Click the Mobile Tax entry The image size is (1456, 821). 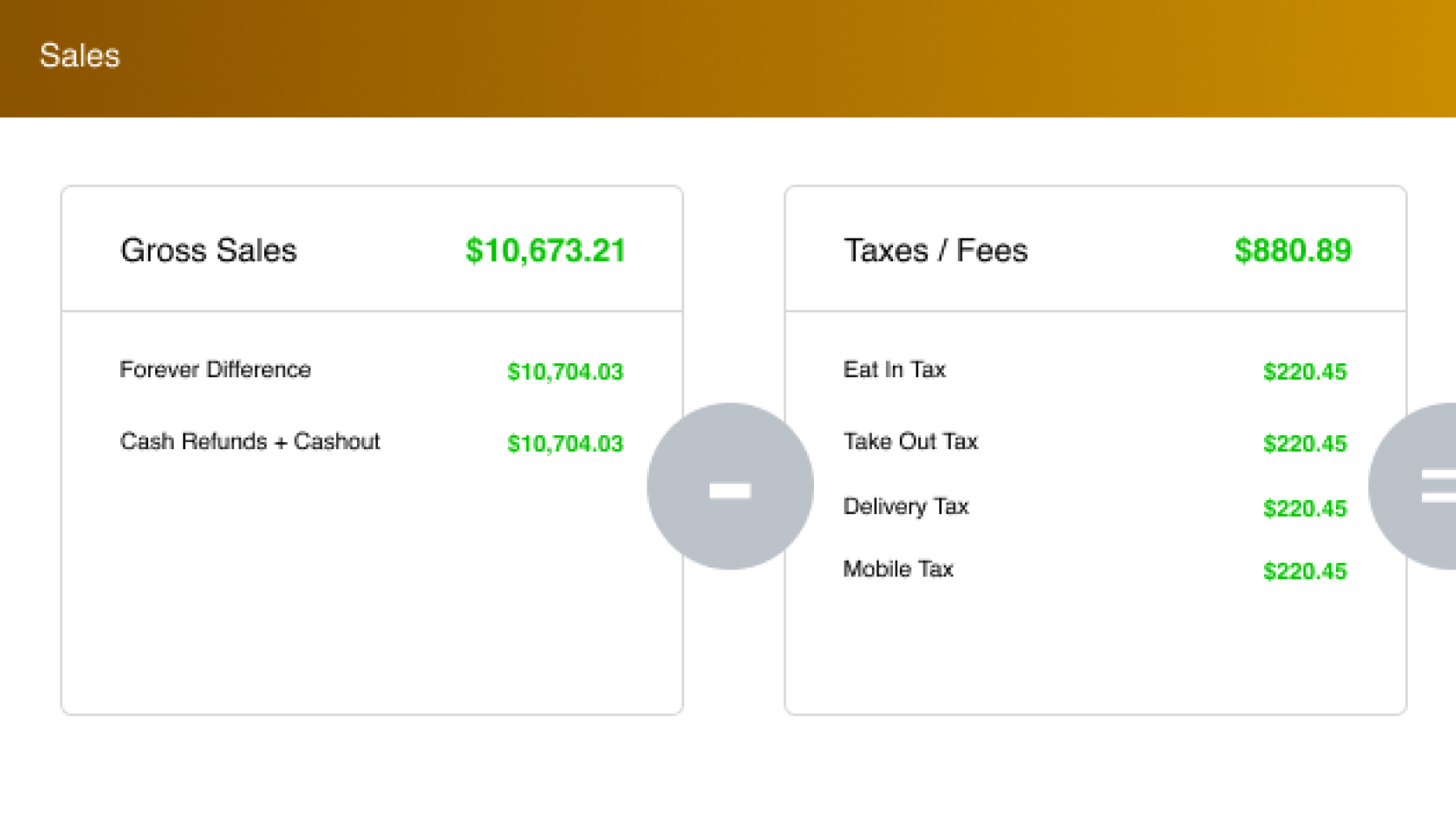(x=898, y=569)
